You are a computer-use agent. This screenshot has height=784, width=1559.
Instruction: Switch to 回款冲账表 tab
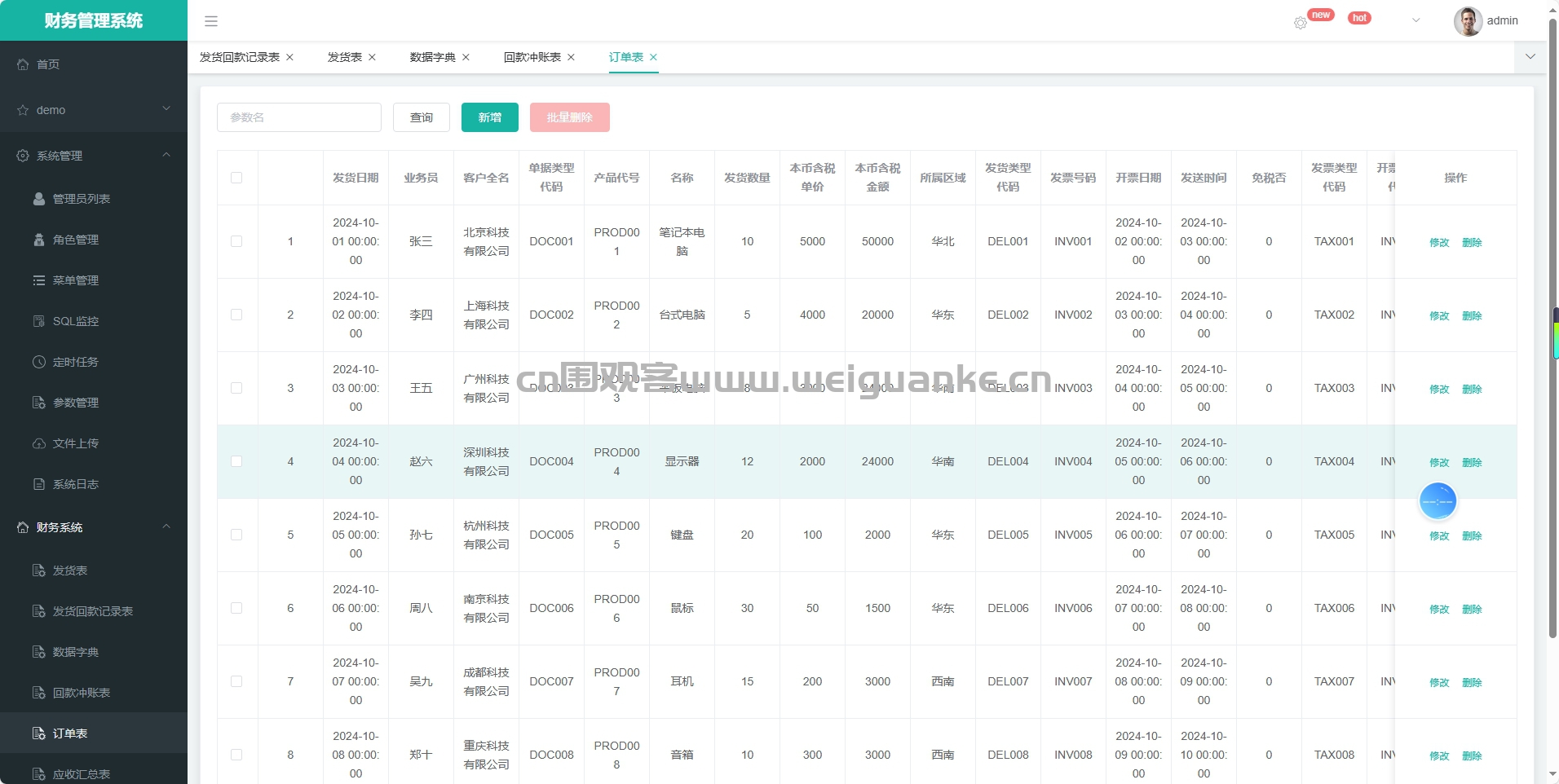click(532, 57)
